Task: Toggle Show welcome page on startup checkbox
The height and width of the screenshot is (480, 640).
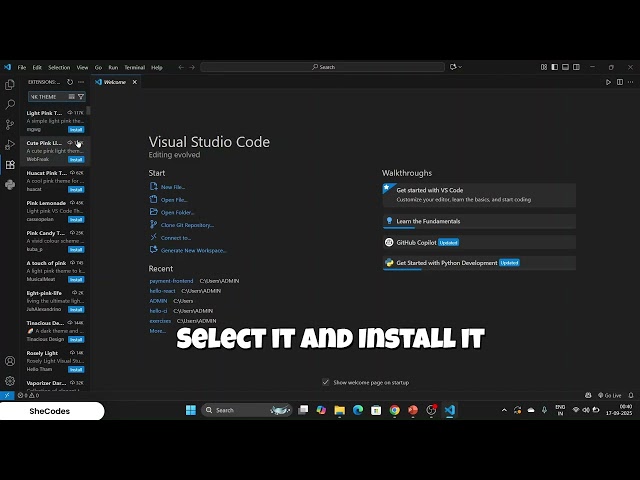Action: [325, 382]
